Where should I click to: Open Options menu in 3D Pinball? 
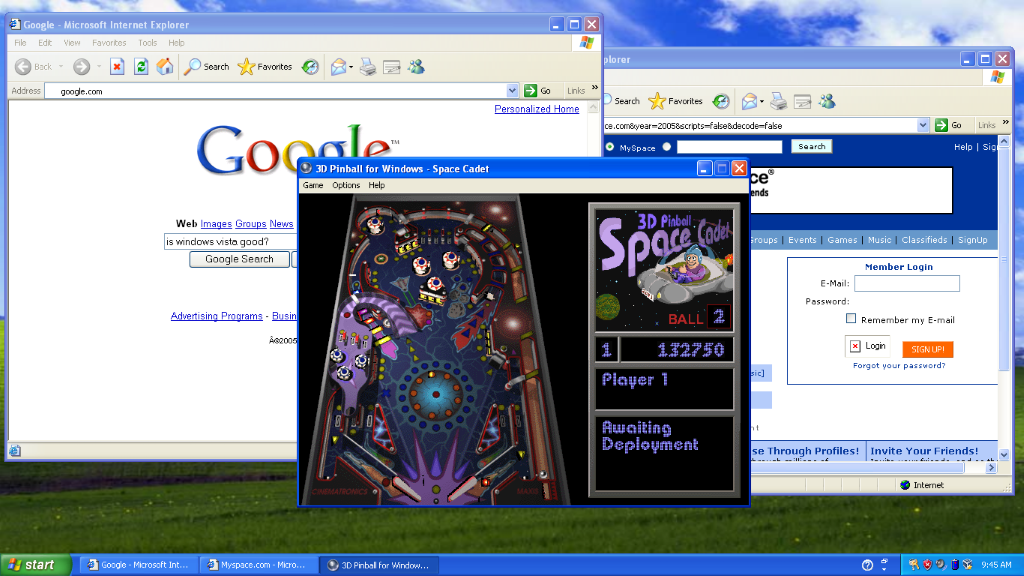pyautogui.click(x=346, y=185)
